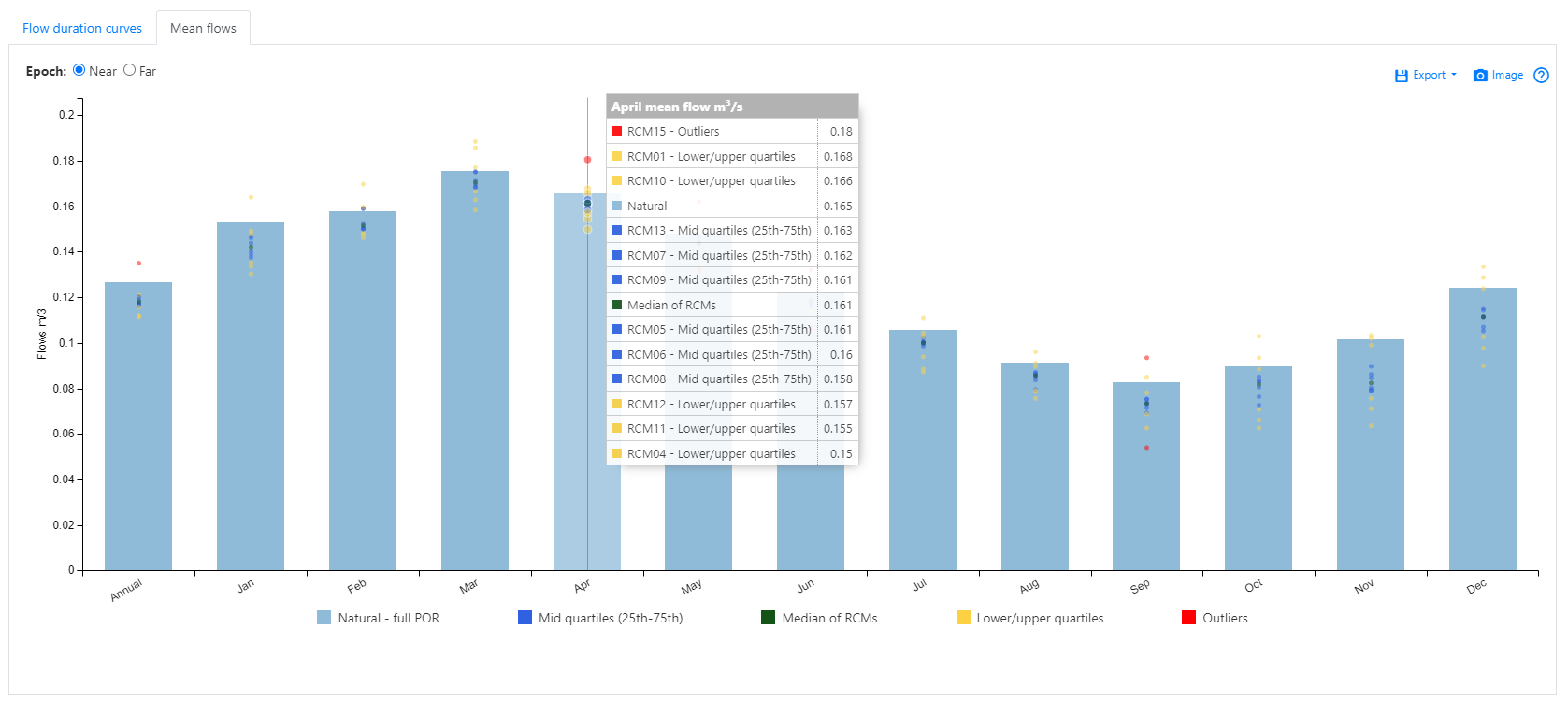Viewport: 1568px width, 701px height.
Task: Click the Image download button label
Action: pyautogui.click(x=1507, y=75)
